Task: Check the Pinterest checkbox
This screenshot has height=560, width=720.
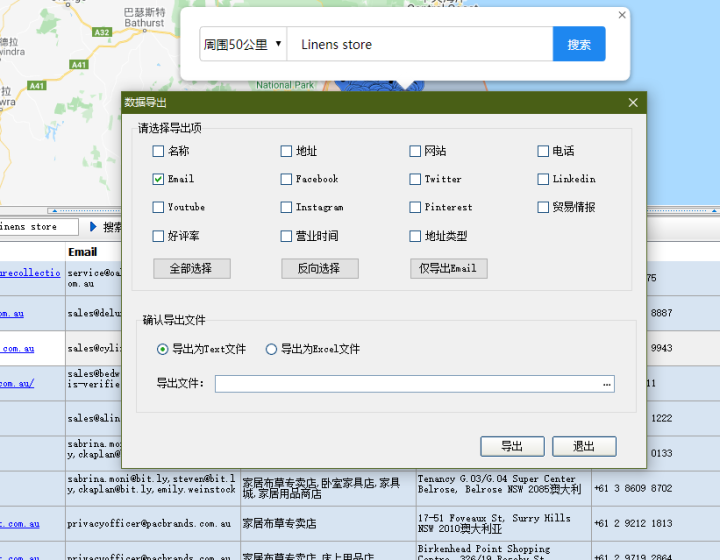Action: 415,207
